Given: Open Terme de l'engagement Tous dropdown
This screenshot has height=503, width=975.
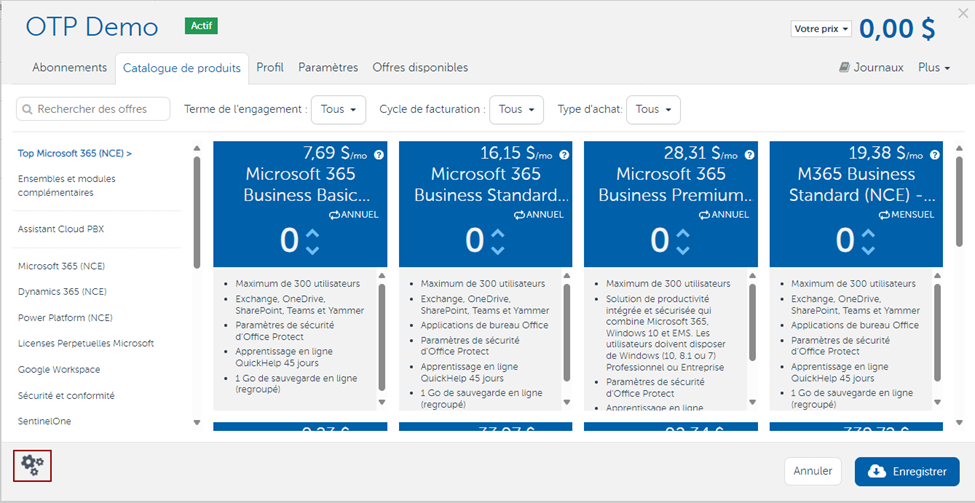Looking at the screenshot, I should click(x=338, y=109).
